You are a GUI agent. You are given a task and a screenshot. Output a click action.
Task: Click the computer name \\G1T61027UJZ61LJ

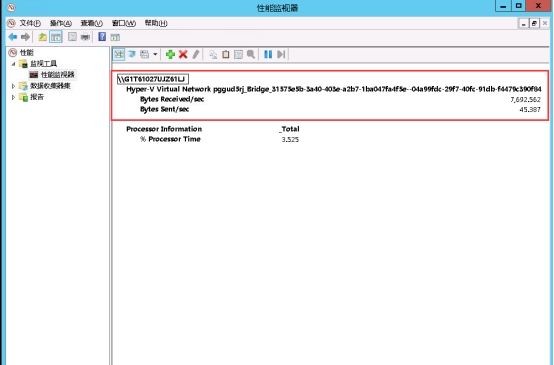point(153,79)
